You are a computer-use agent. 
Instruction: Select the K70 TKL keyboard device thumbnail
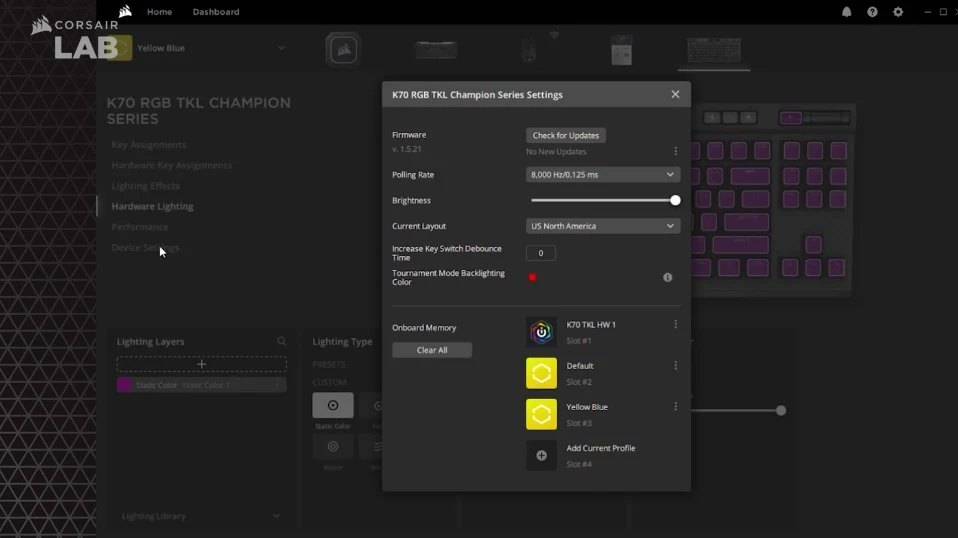pos(714,51)
